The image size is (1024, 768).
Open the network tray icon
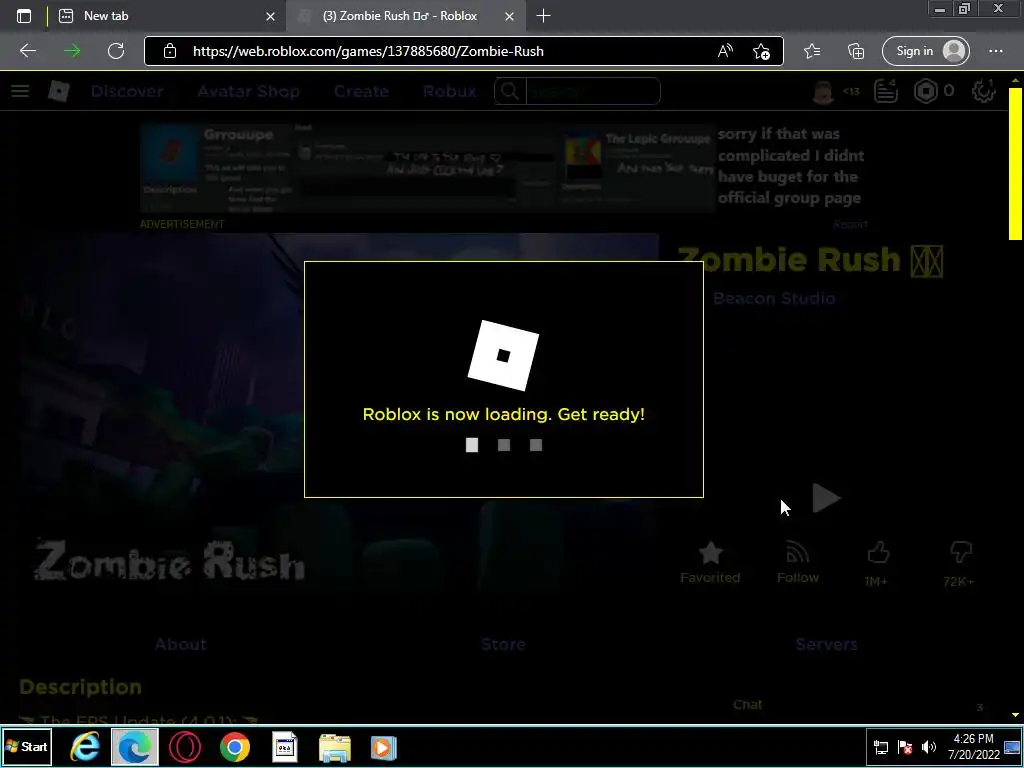(881, 747)
